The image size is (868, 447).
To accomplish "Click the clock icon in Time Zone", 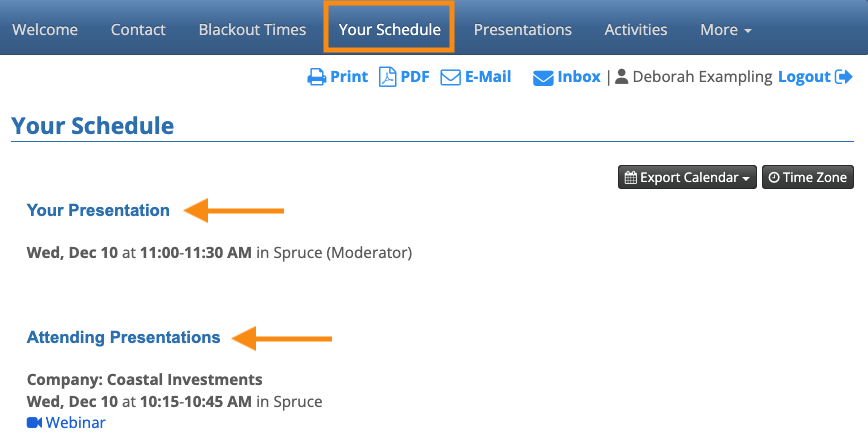I will [774, 178].
